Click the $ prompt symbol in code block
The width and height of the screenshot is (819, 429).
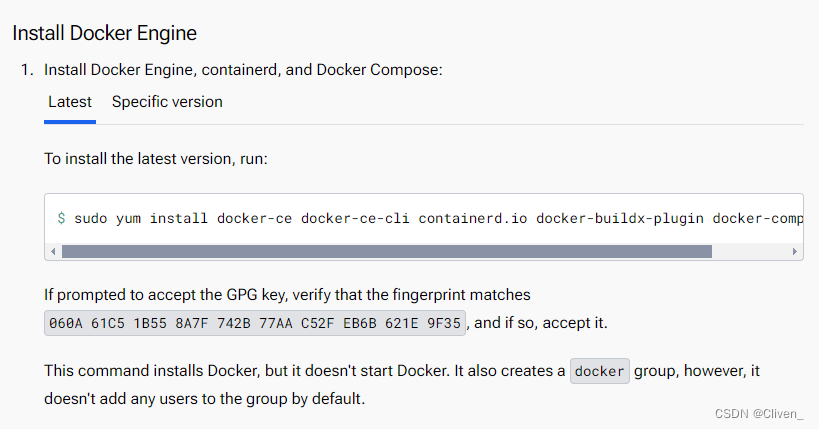(61, 218)
